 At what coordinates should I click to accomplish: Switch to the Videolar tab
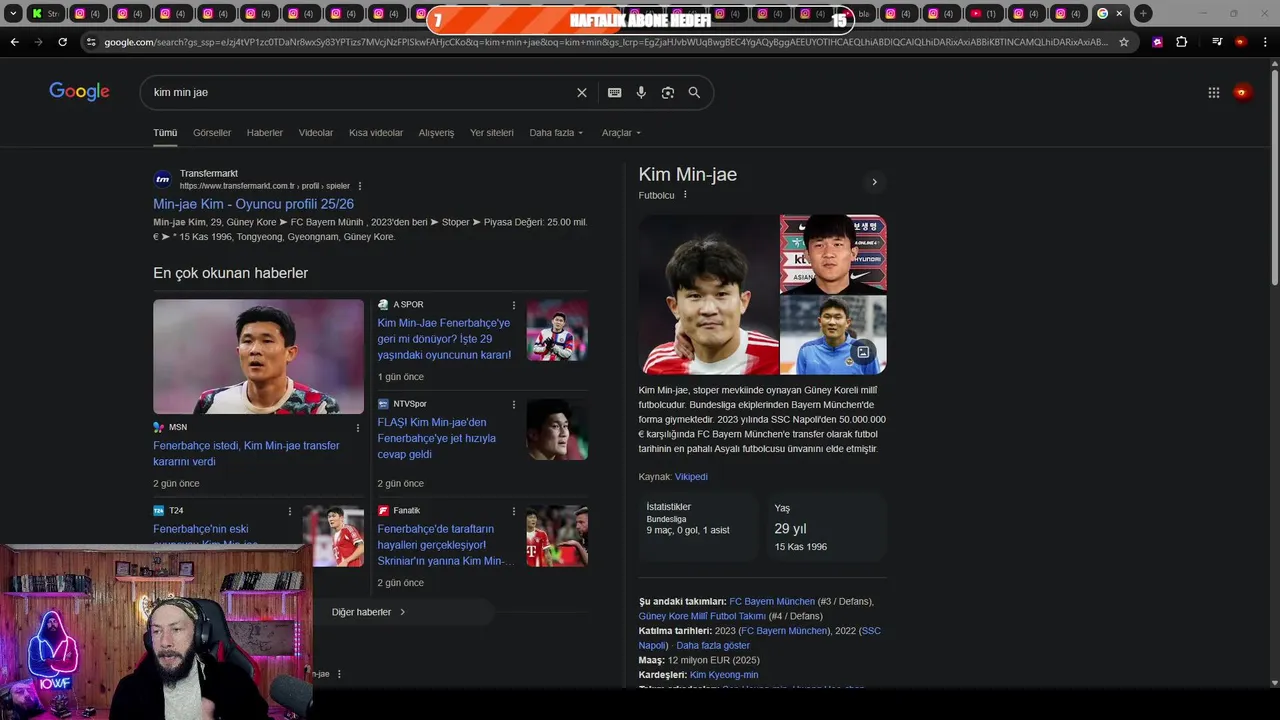[x=316, y=133]
